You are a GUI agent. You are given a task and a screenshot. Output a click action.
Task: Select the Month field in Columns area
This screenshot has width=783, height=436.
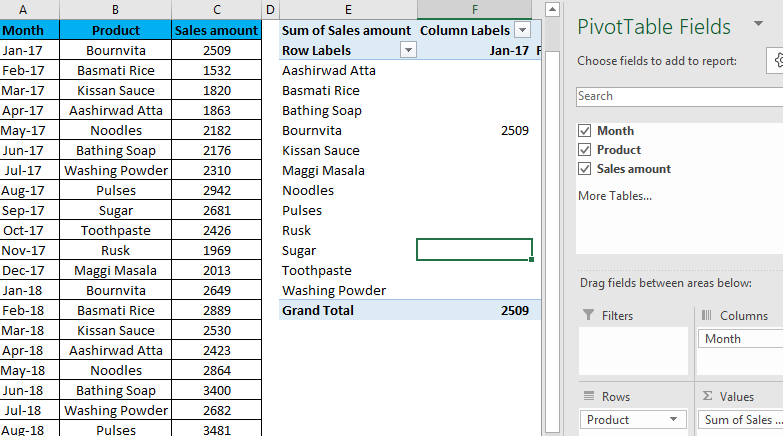coord(740,339)
